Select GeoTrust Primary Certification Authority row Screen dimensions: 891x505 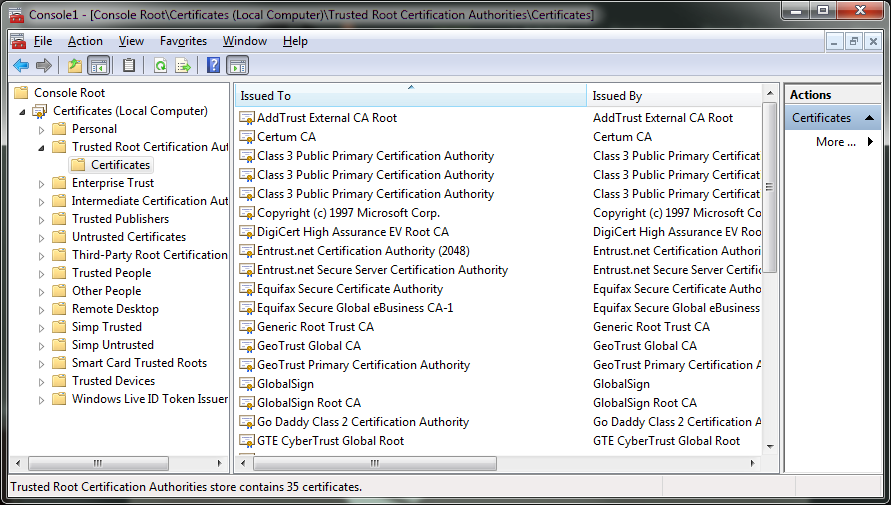click(364, 365)
